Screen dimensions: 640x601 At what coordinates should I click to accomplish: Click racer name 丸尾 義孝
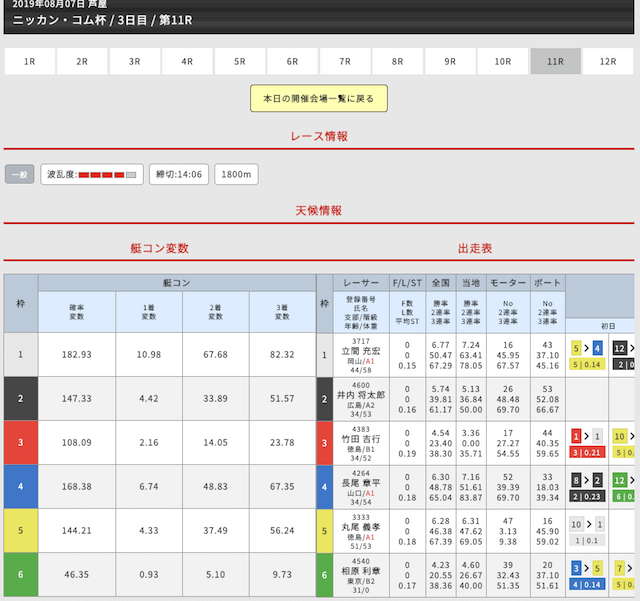(x=361, y=528)
